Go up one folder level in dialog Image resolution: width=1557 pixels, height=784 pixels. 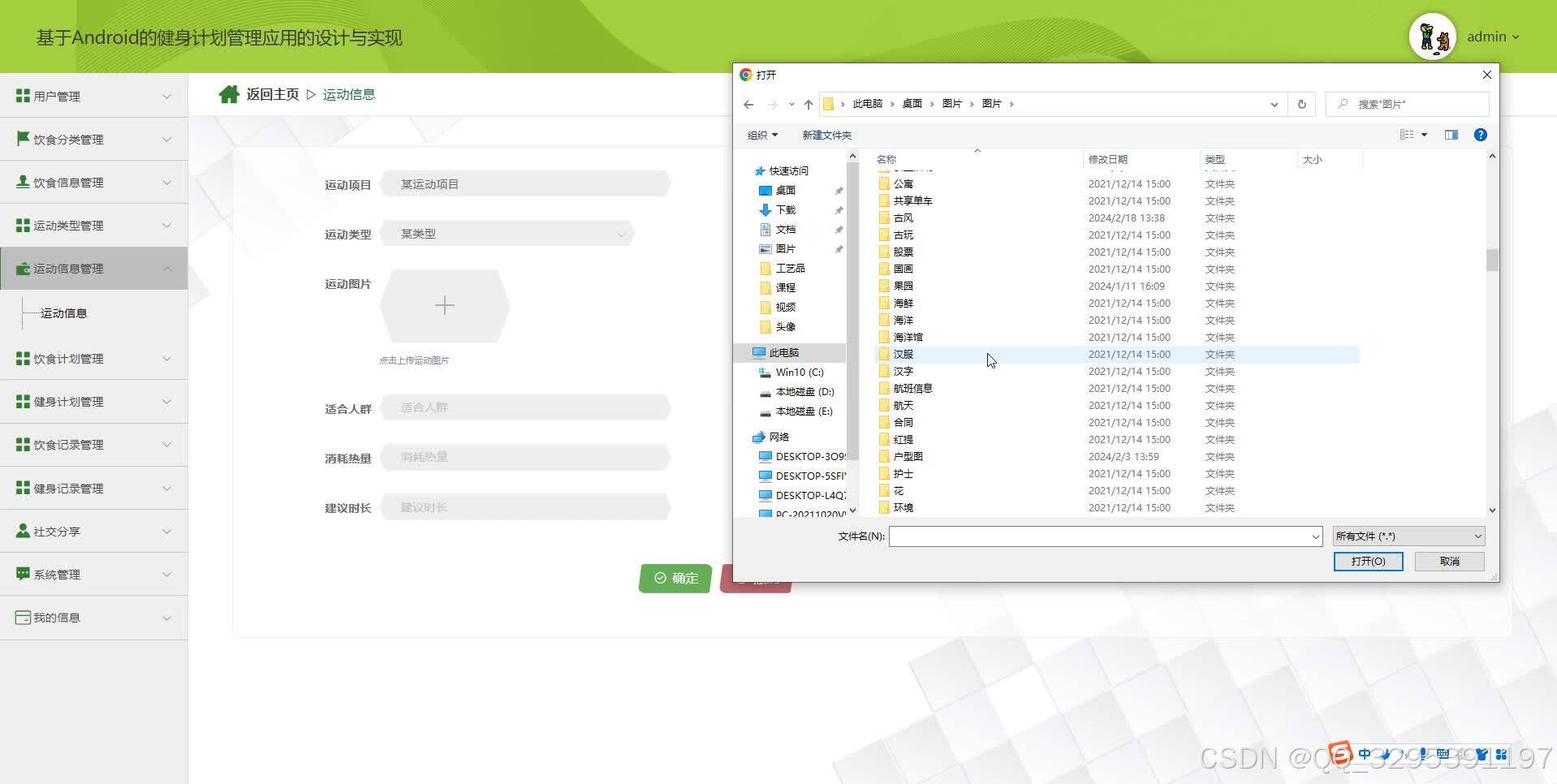809,104
